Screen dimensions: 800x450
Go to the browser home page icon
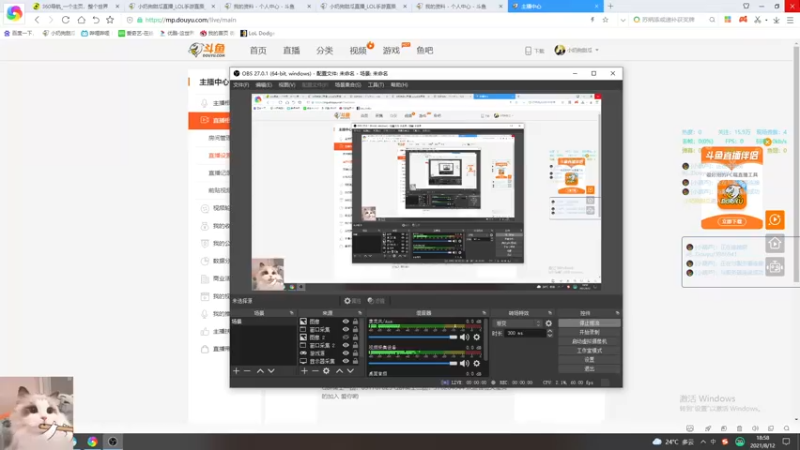tap(81, 20)
